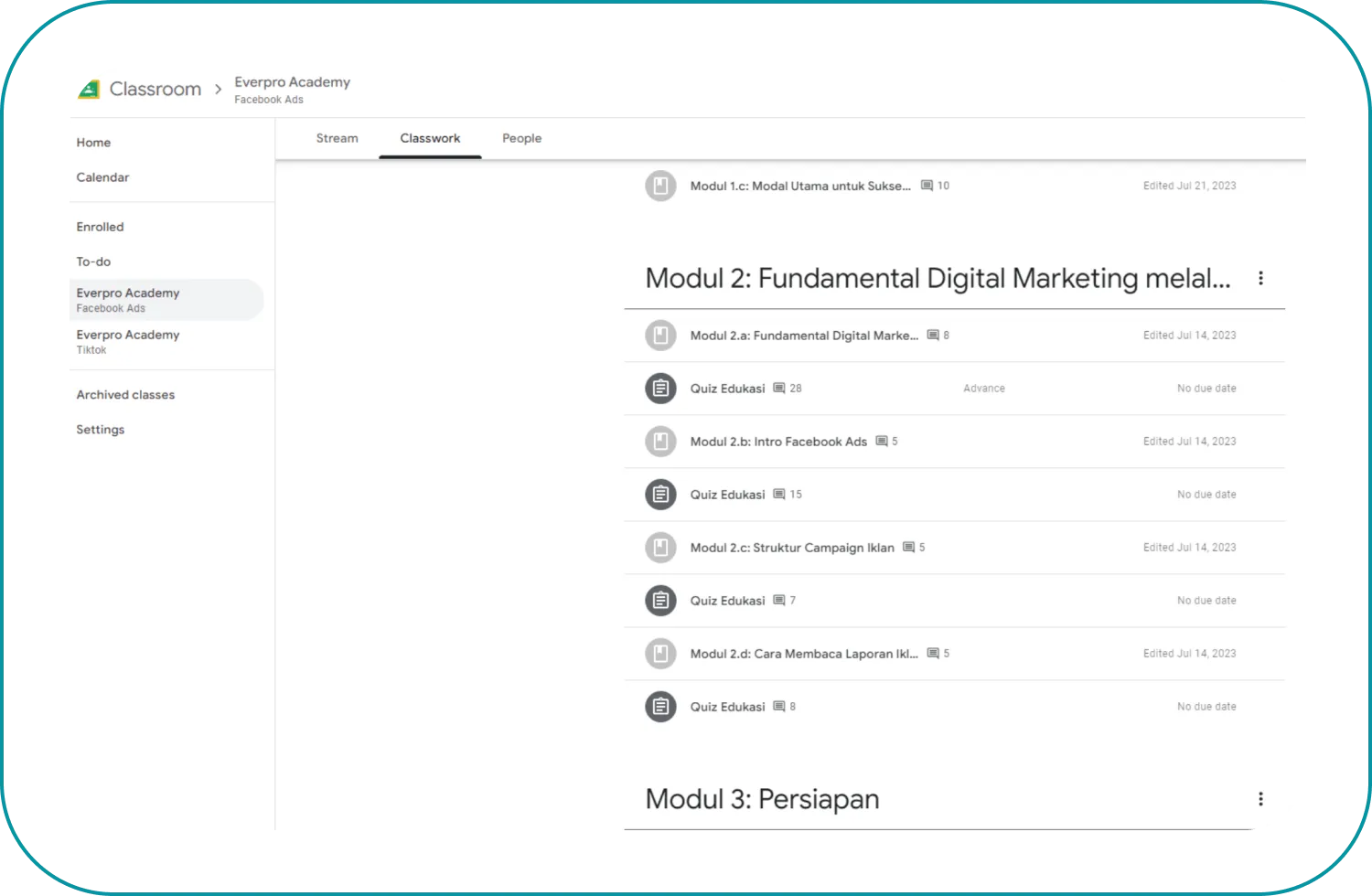This screenshot has height=896, width=1372.
Task: Click the material icon for Modul 1.c
Action: point(660,186)
